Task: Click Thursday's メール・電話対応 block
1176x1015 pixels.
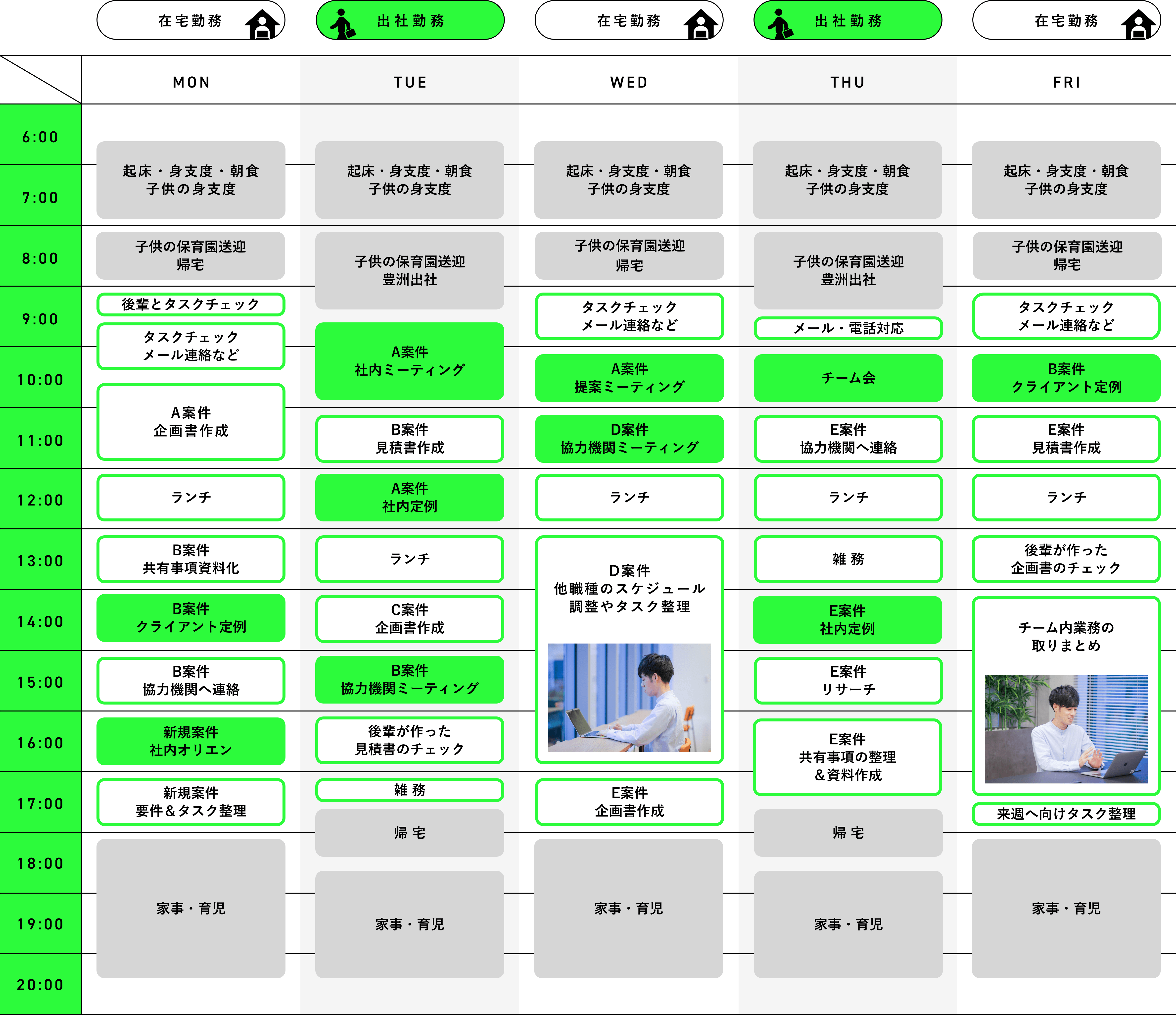Action: [x=848, y=328]
